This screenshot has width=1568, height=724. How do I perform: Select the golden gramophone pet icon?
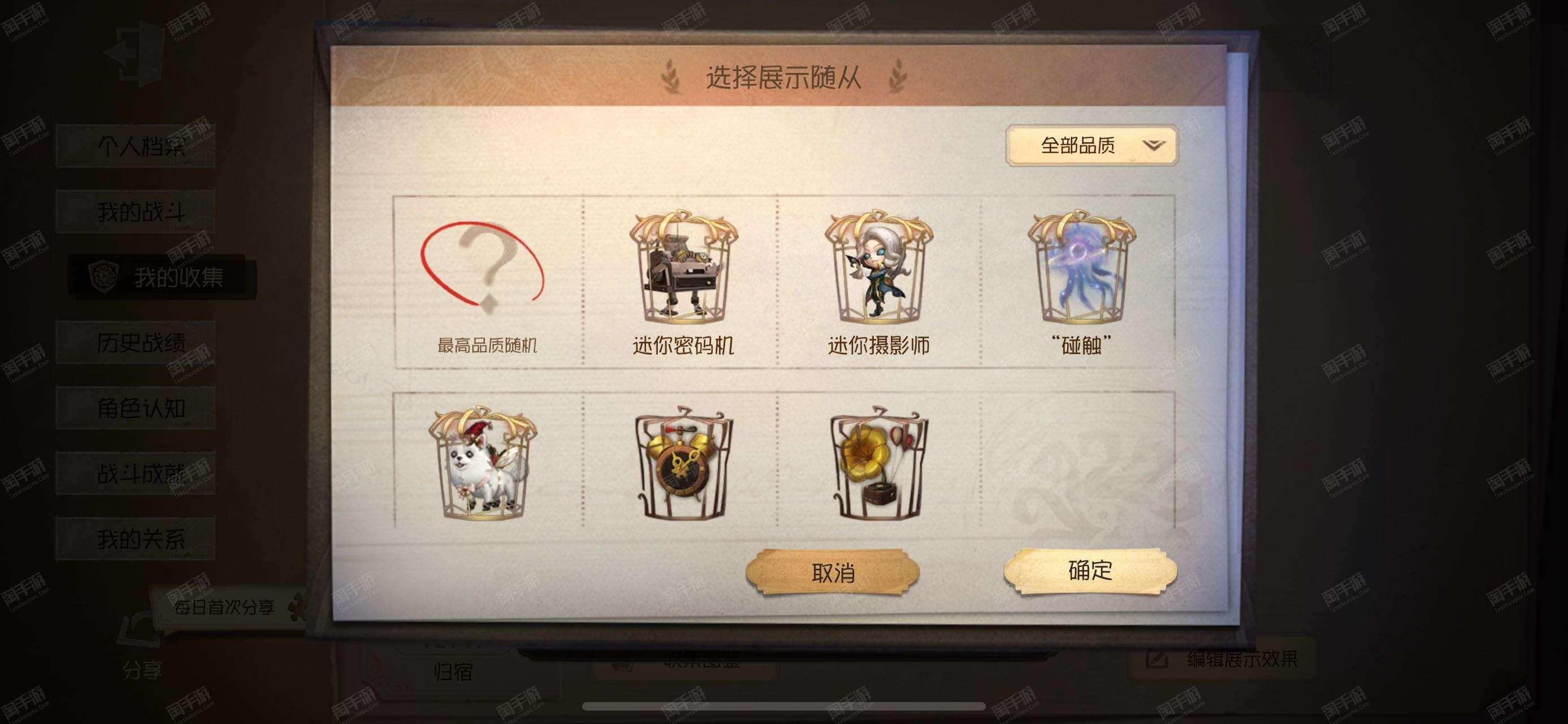(878, 462)
